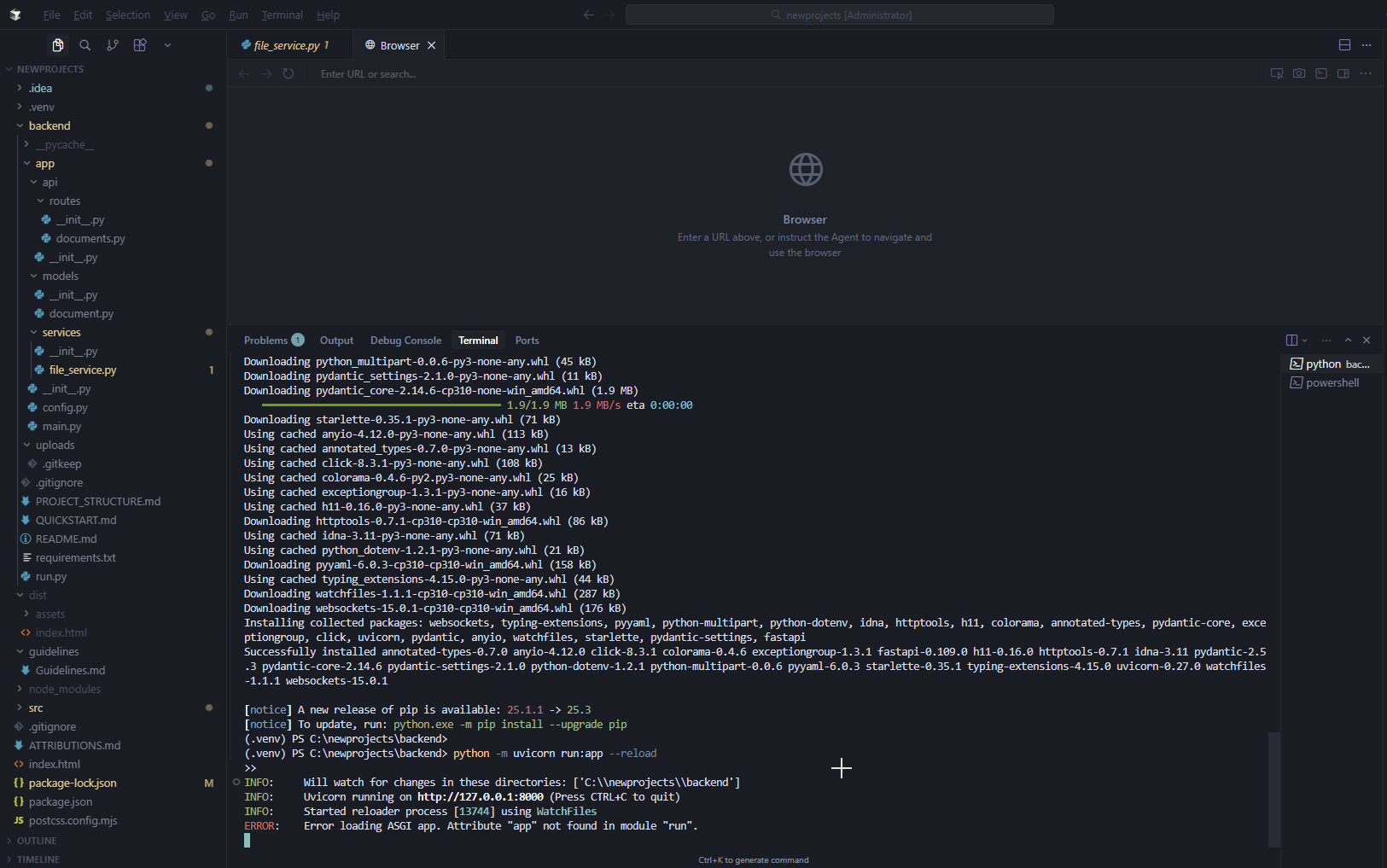1387x868 pixels.
Task: Select the python terminal instance
Action: 1331,364
